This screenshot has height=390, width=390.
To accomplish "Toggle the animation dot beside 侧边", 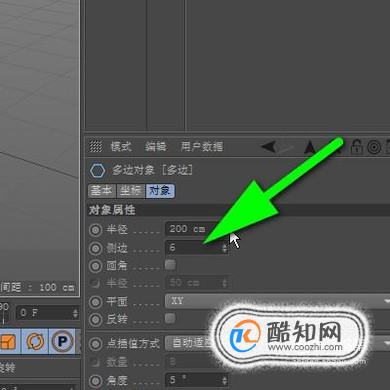I will 95,248.
